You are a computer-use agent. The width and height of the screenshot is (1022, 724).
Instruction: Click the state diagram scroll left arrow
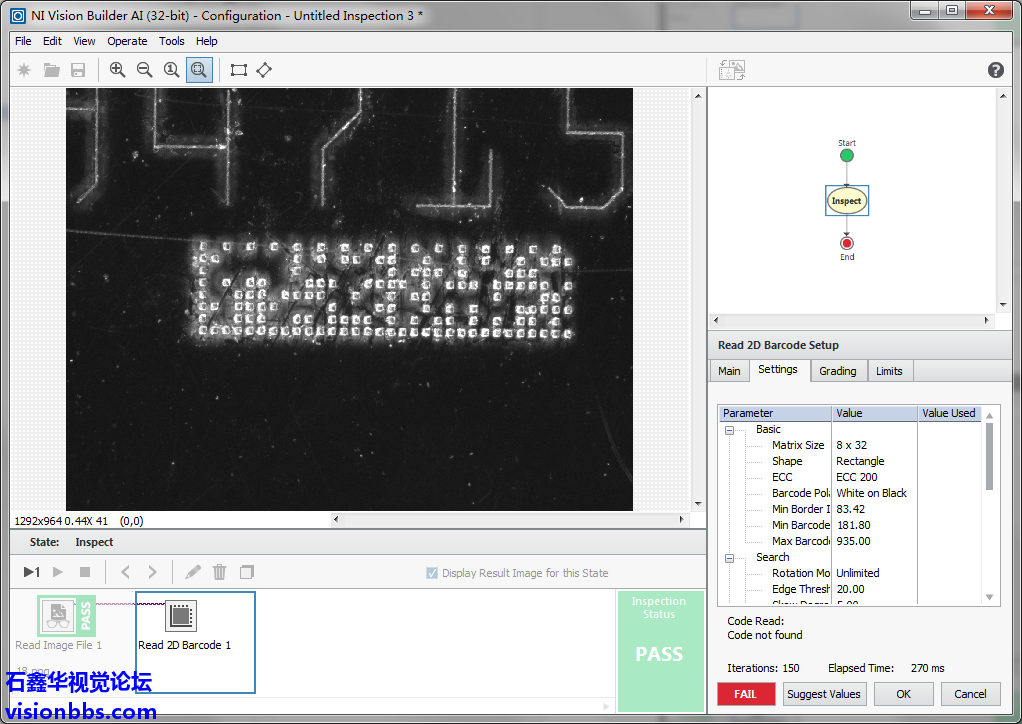pyautogui.click(x=716, y=320)
